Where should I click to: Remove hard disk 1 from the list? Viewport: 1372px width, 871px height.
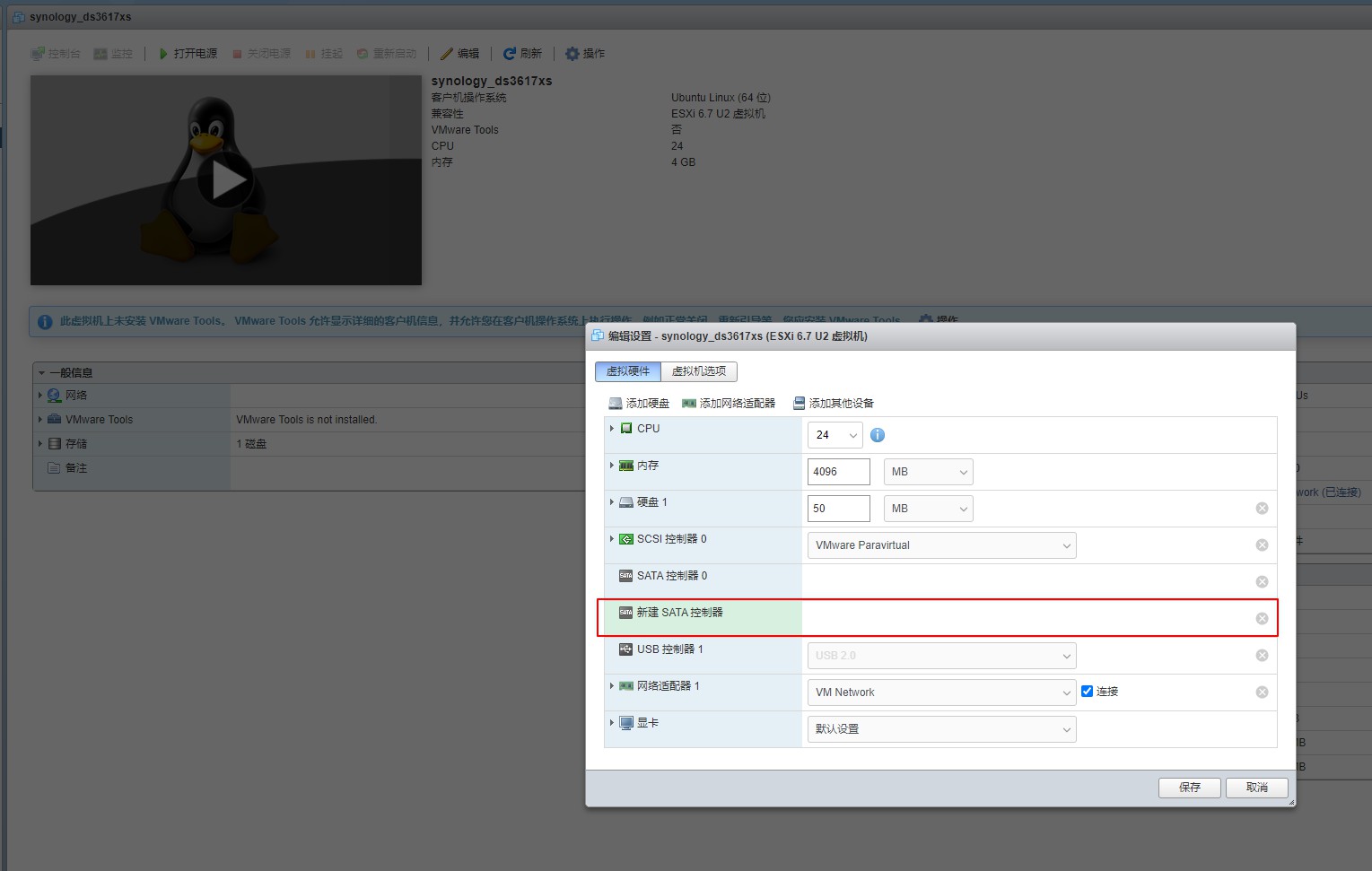click(1262, 509)
